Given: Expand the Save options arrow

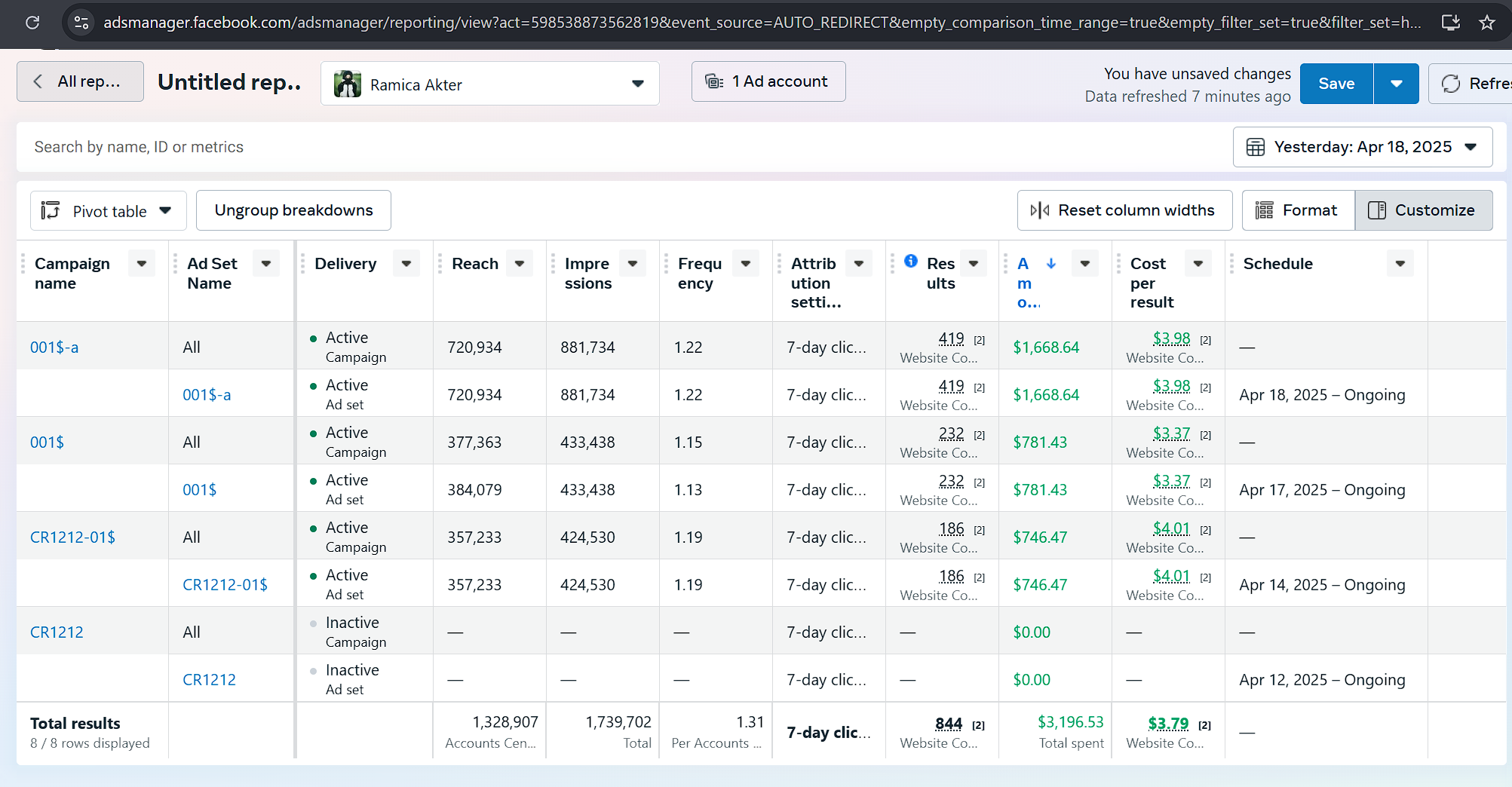Looking at the screenshot, I should click(1396, 84).
